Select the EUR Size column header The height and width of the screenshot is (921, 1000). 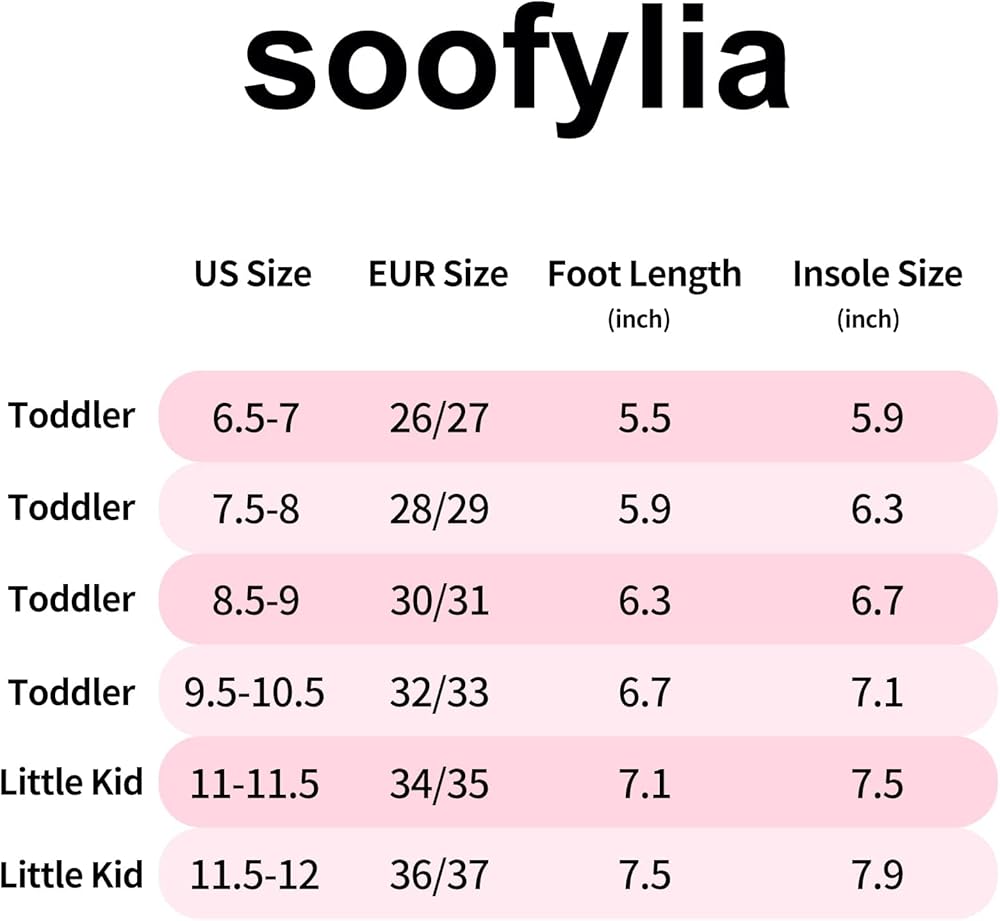click(x=438, y=274)
